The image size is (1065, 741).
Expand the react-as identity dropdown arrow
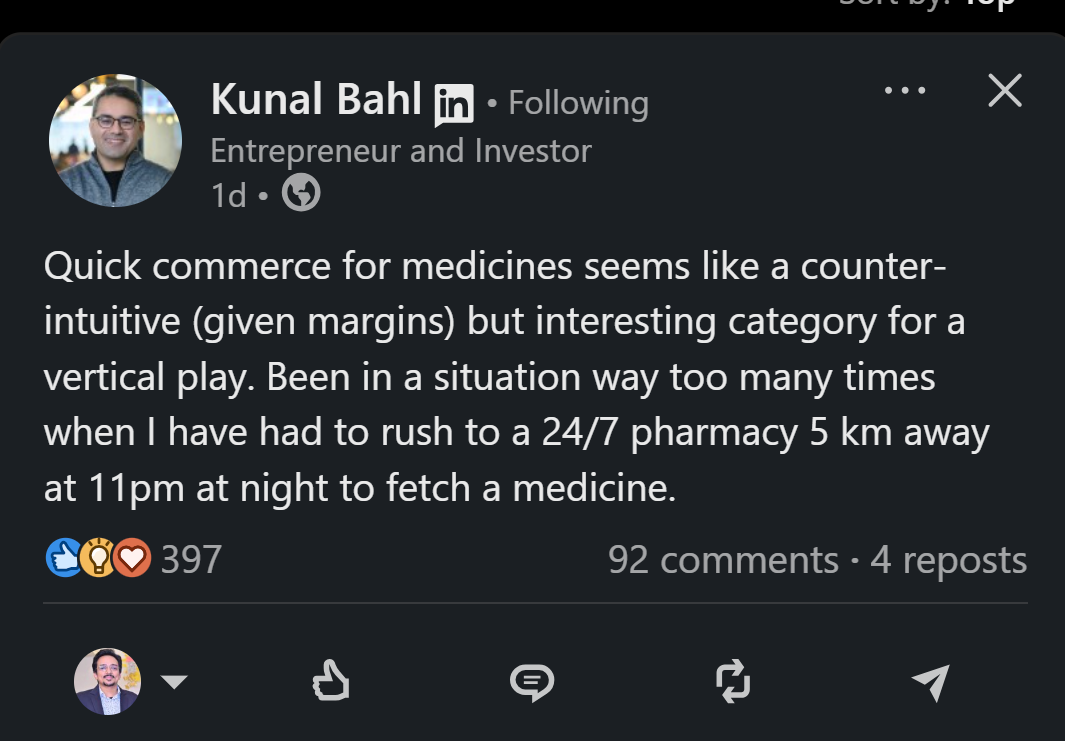(174, 682)
